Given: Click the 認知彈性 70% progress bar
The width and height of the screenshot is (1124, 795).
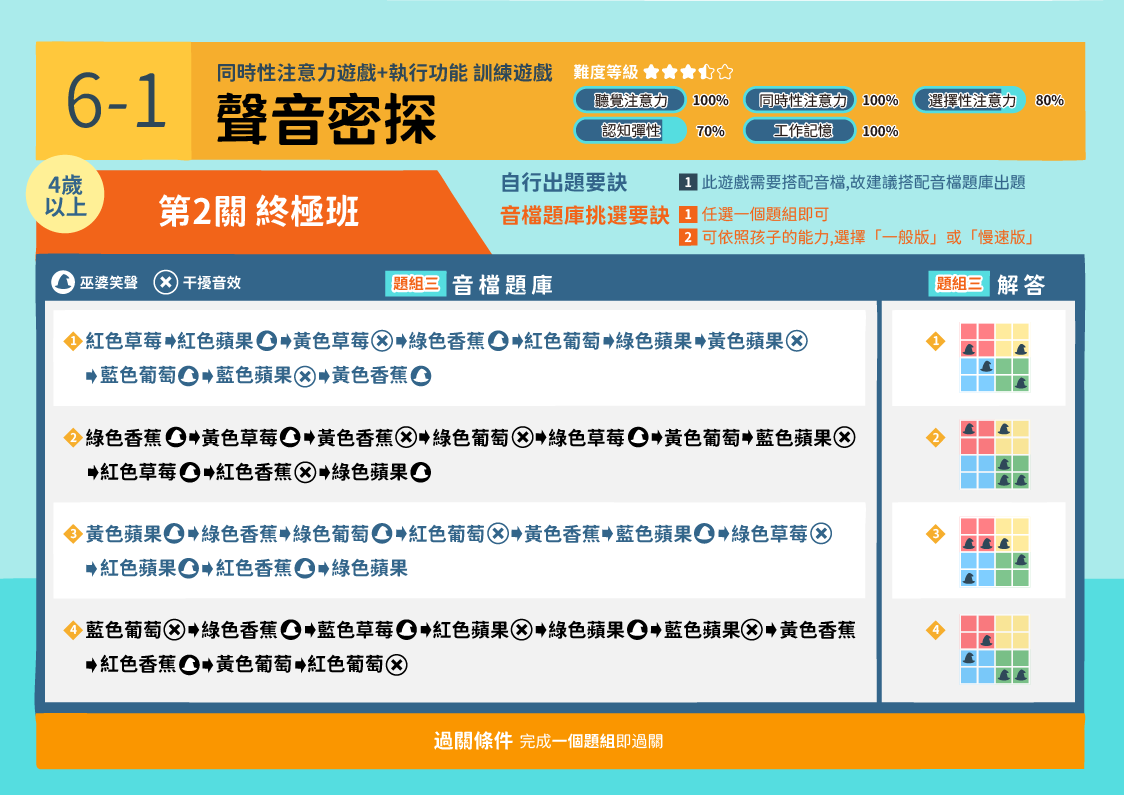Looking at the screenshot, I should pyautogui.click(x=629, y=130).
